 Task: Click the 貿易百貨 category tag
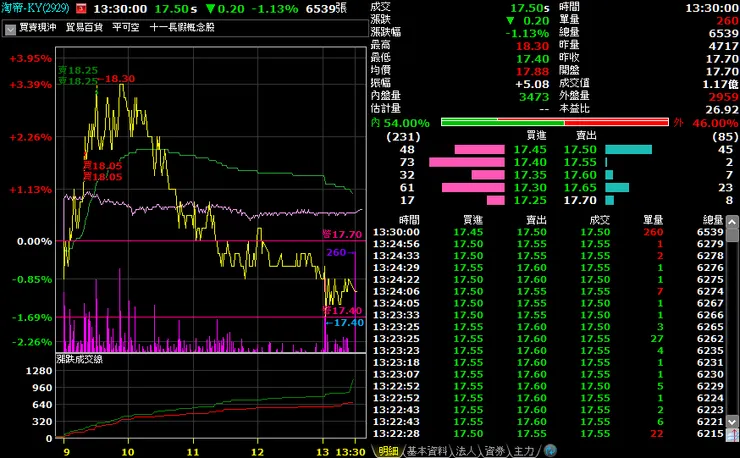84,27
